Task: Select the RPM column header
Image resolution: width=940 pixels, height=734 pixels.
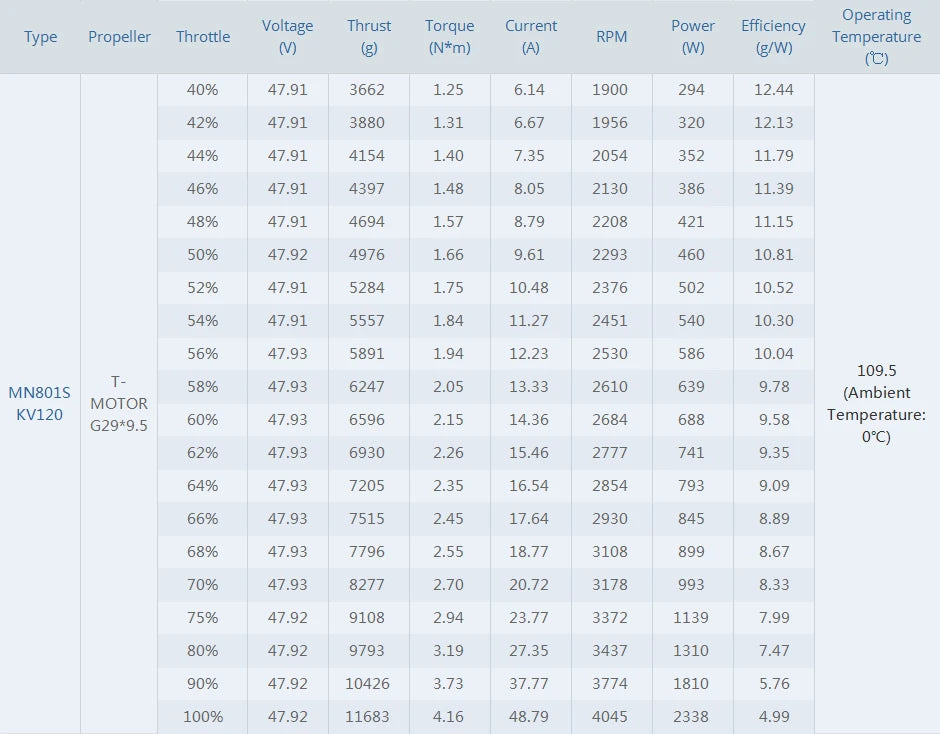Action: pos(612,37)
